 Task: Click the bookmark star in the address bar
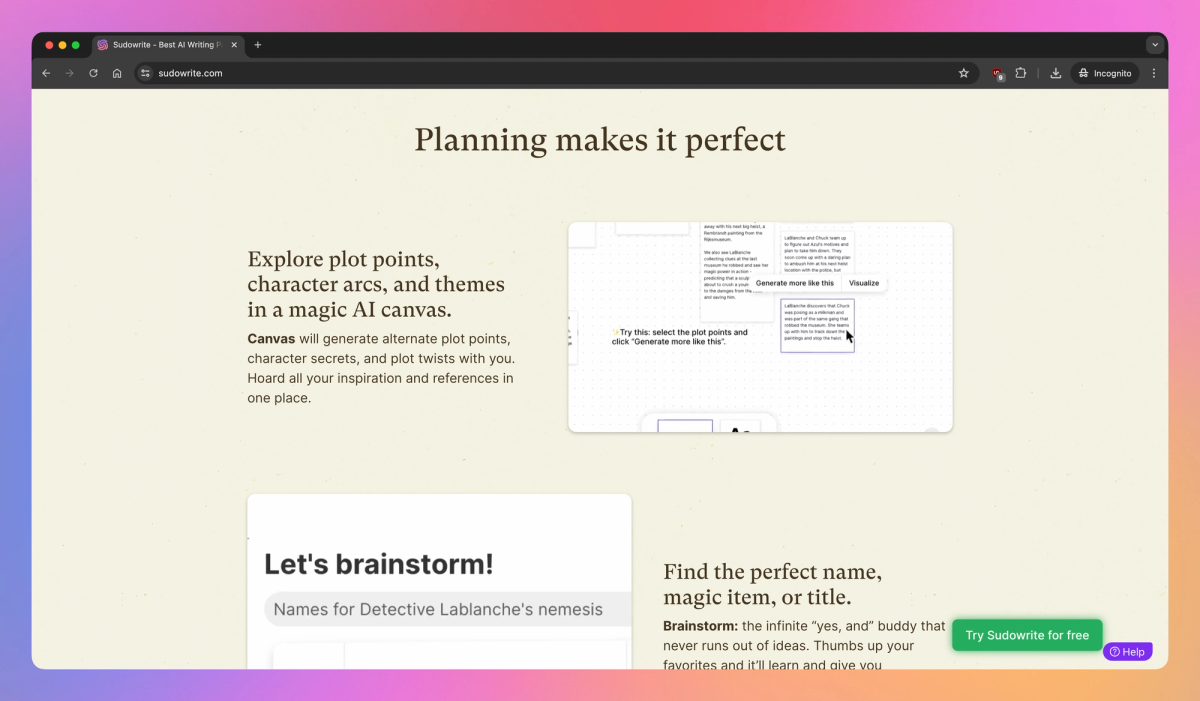click(x=963, y=73)
